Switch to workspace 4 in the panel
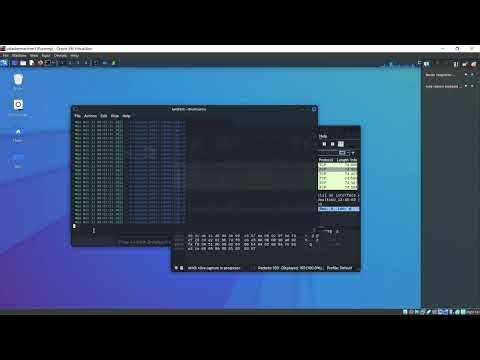The image size is (480, 360). [86, 62]
